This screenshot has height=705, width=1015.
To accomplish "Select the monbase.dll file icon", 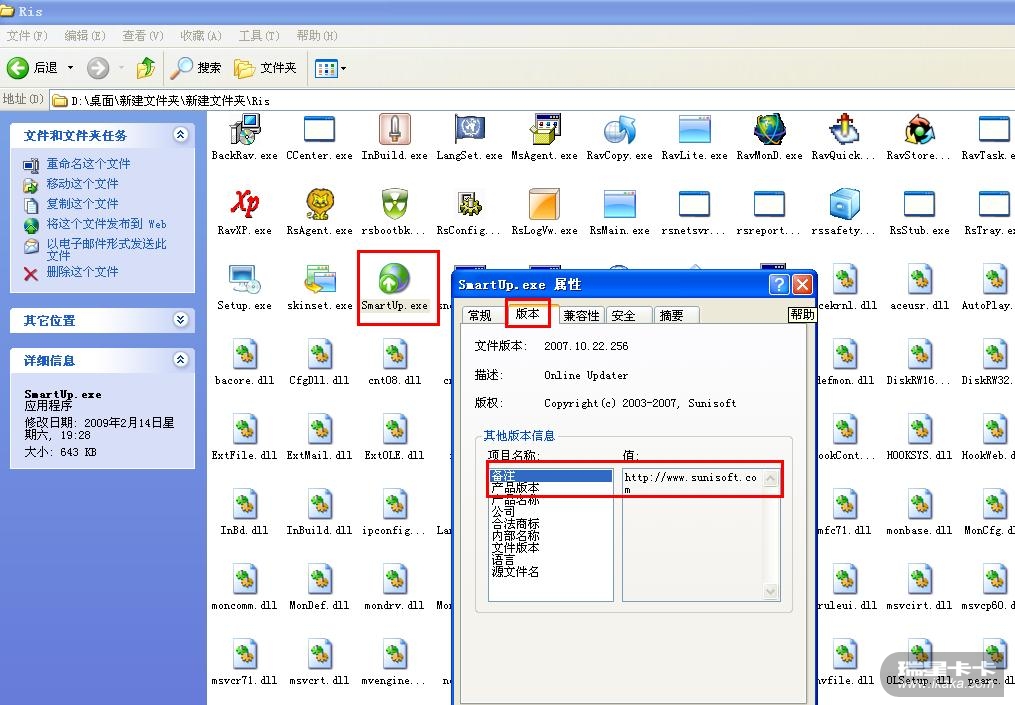I will [919, 504].
